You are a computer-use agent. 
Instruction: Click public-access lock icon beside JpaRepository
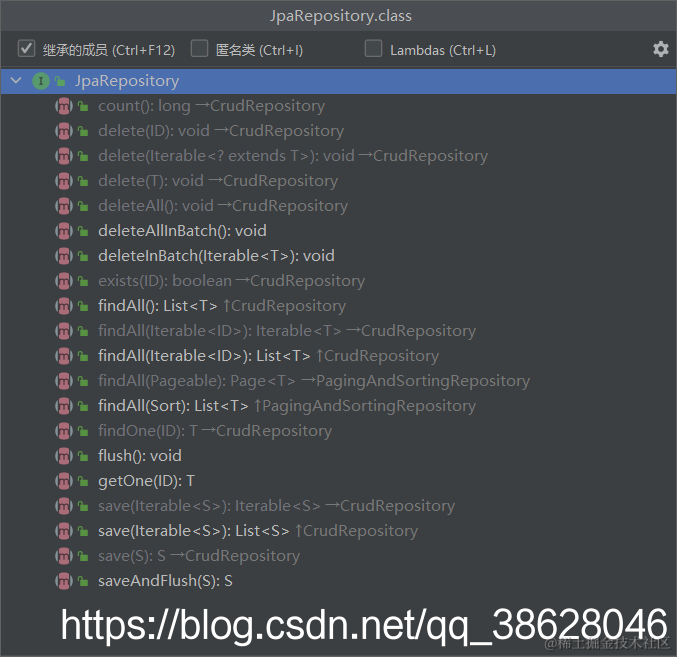click(x=60, y=81)
